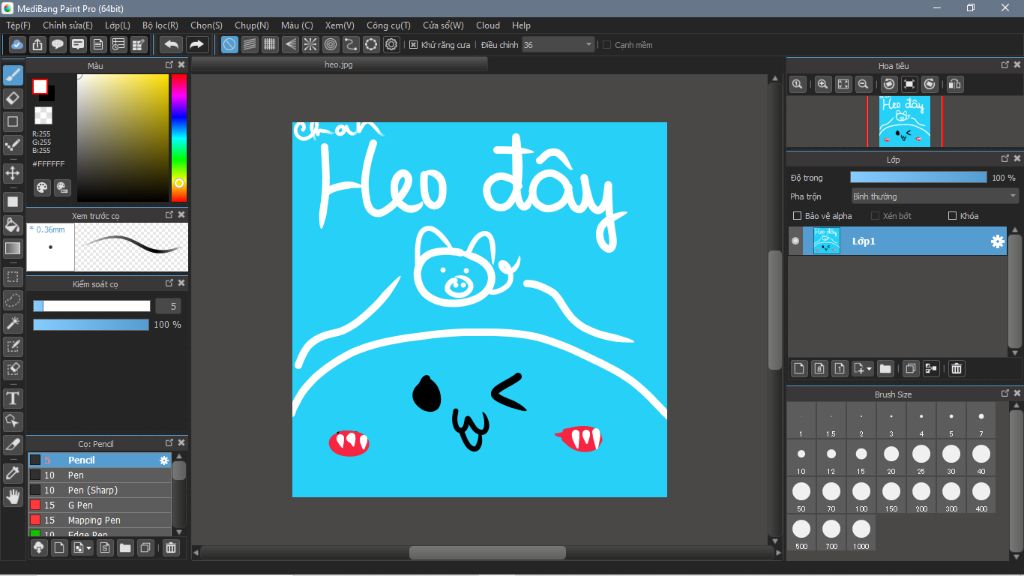Click the brush size control slider
Viewport: 1024px width, 576px height.
point(91,306)
